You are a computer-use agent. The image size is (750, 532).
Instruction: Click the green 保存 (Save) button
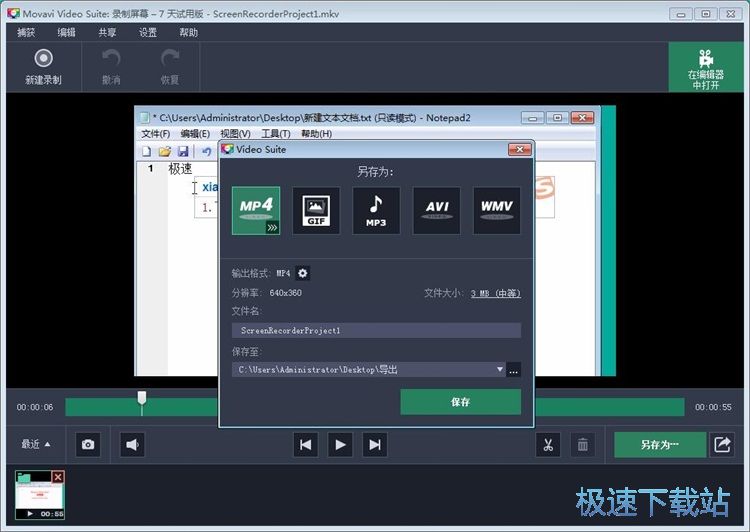[x=461, y=402]
